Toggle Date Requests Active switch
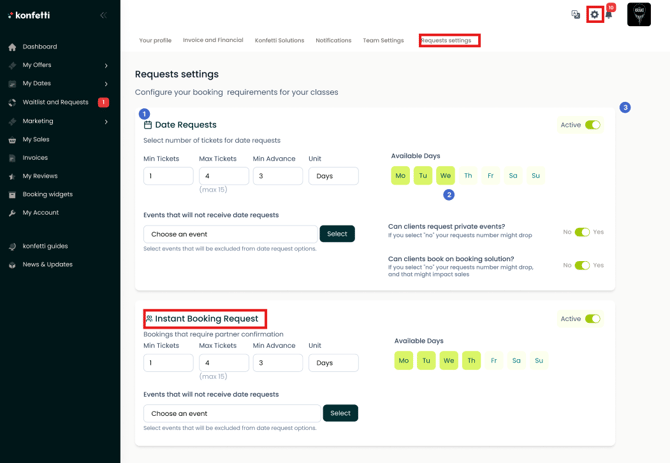 (x=593, y=125)
